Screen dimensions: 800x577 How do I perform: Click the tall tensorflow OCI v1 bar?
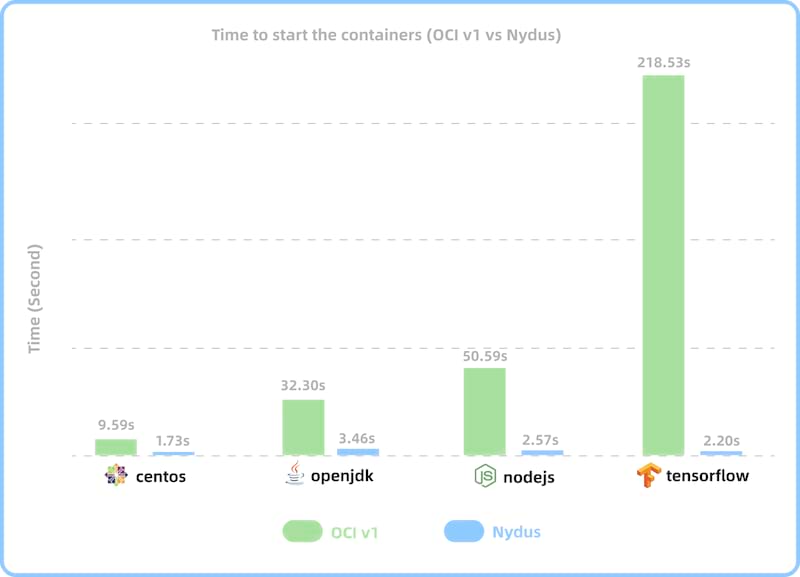coord(663,265)
